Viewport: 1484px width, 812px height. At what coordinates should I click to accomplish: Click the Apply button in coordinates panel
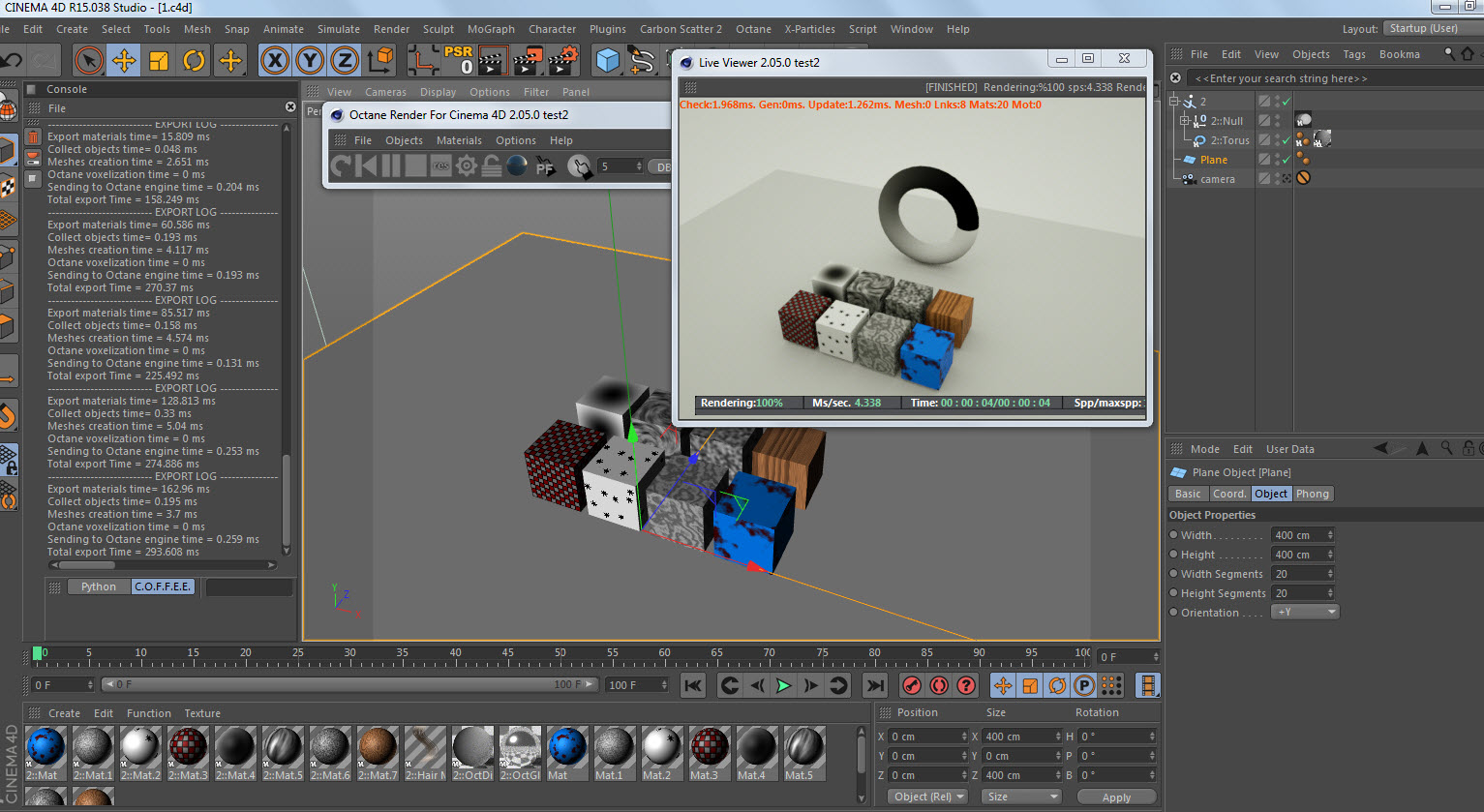tap(1116, 797)
